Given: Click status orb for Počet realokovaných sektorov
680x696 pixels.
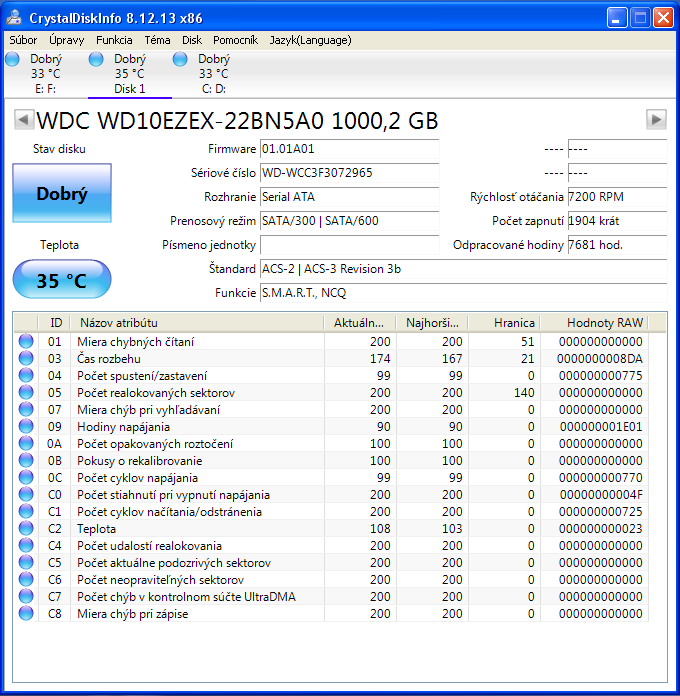Looking at the screenshot, I should pyautogui.click(x=26, y=392).
